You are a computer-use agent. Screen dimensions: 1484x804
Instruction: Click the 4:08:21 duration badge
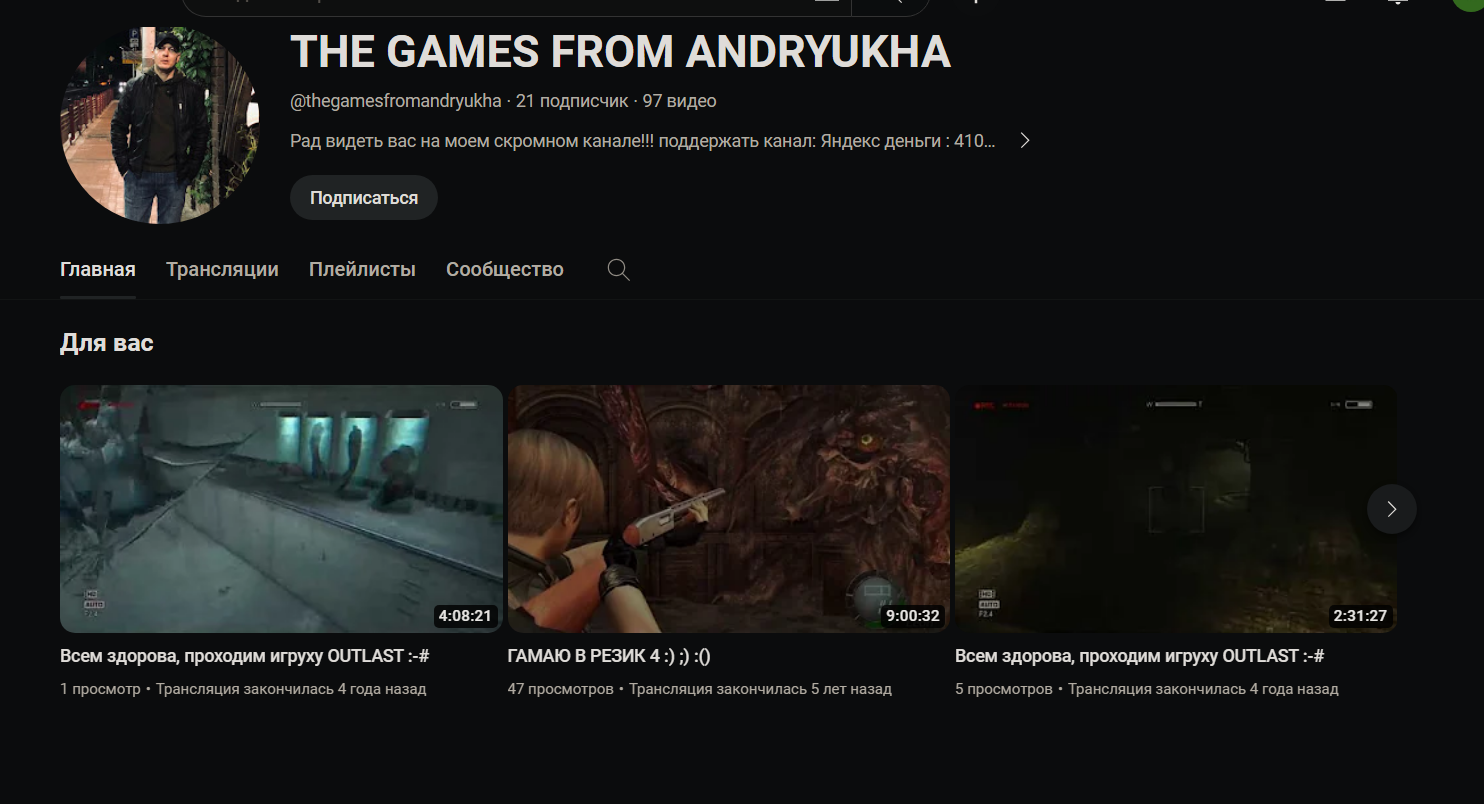(x=465, y=616)
